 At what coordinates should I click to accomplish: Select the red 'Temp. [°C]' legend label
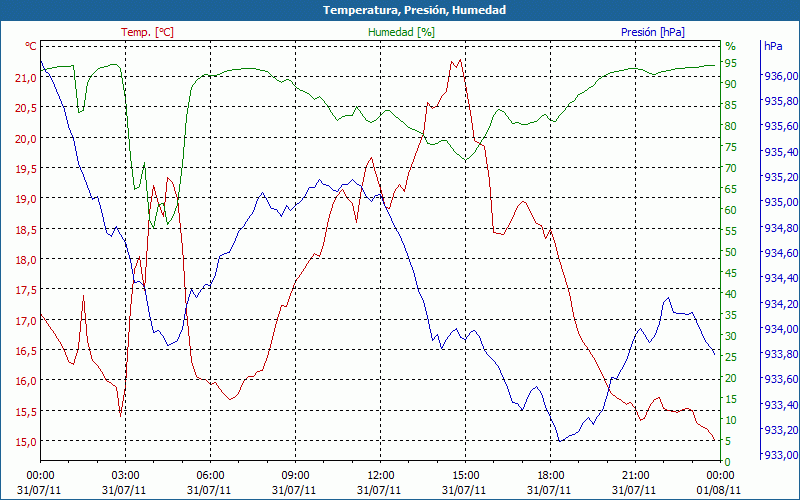pos(147,32)
